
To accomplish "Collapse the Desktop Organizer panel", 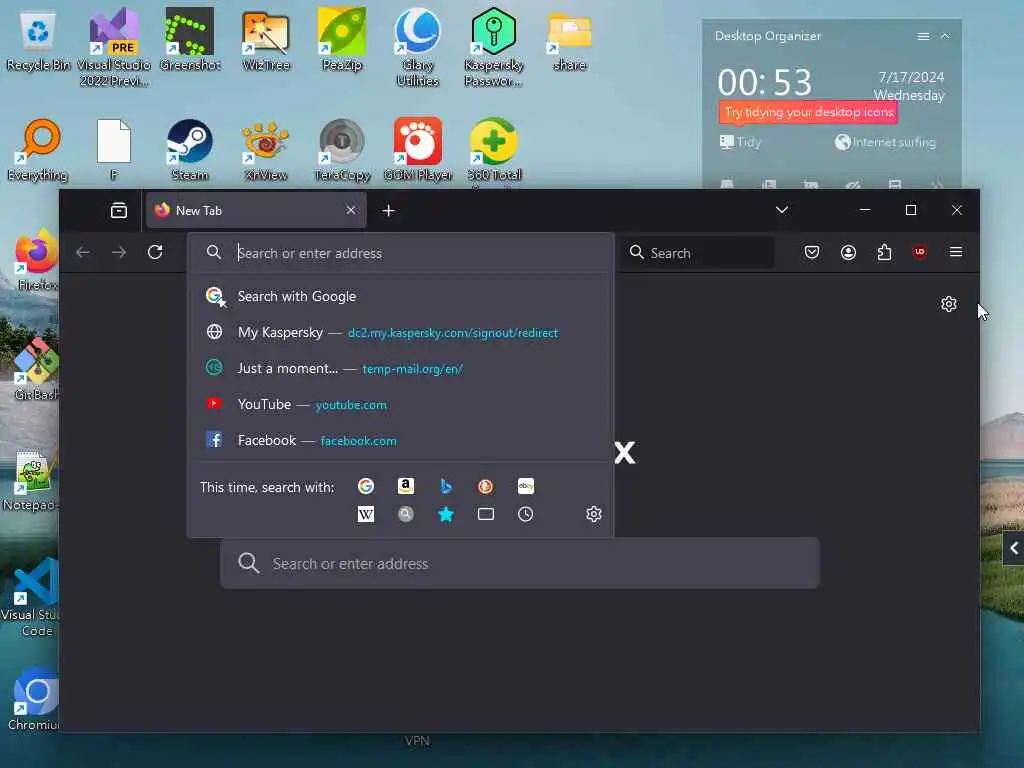I will coord(945,36).
